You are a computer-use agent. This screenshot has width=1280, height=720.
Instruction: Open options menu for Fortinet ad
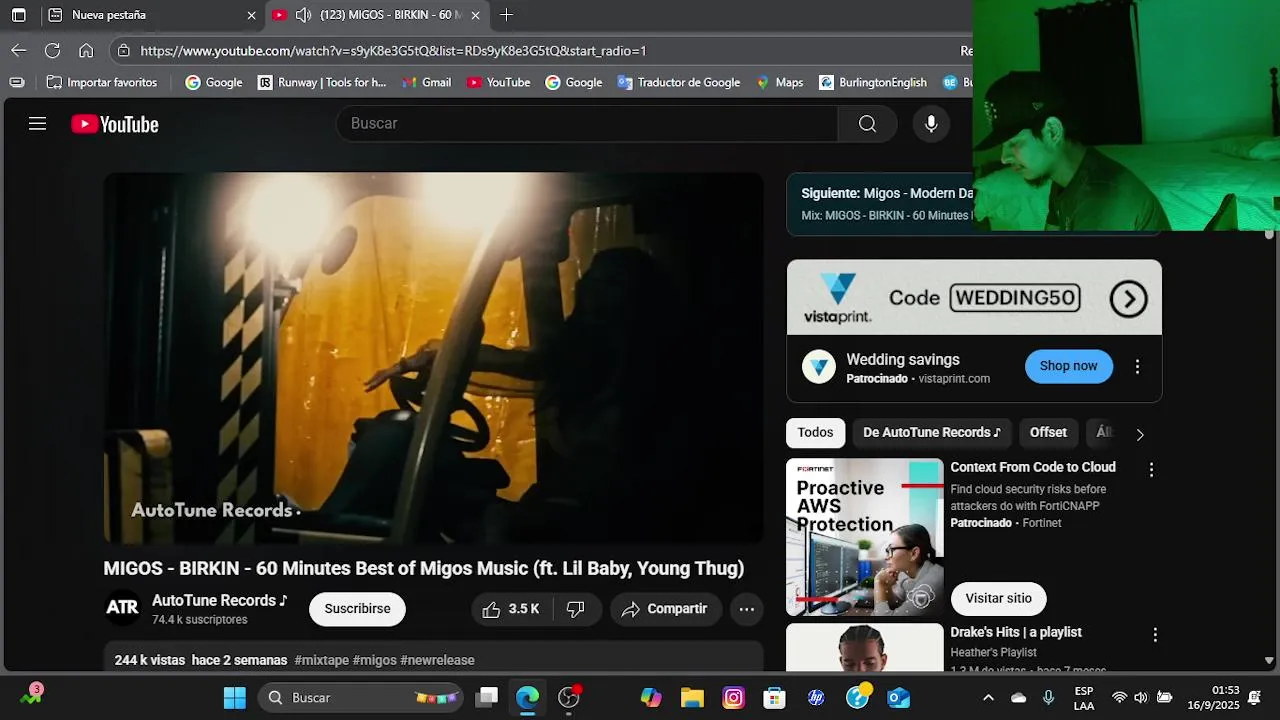pos(1151,469)
